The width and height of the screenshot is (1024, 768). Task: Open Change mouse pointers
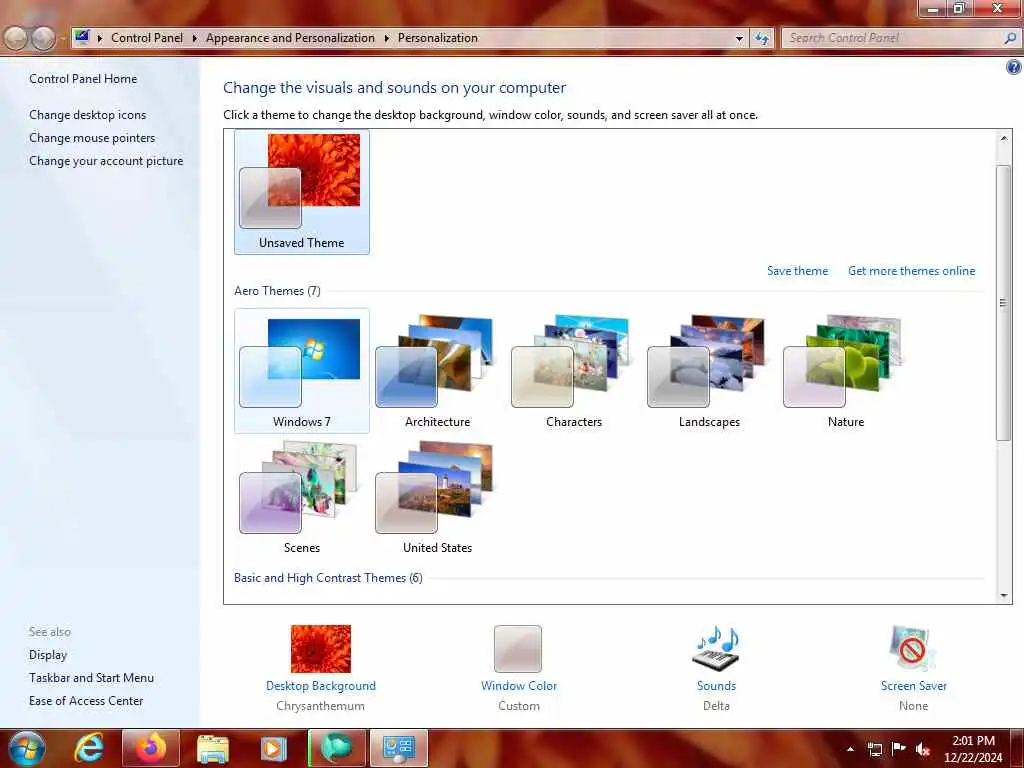coord(92,138)
